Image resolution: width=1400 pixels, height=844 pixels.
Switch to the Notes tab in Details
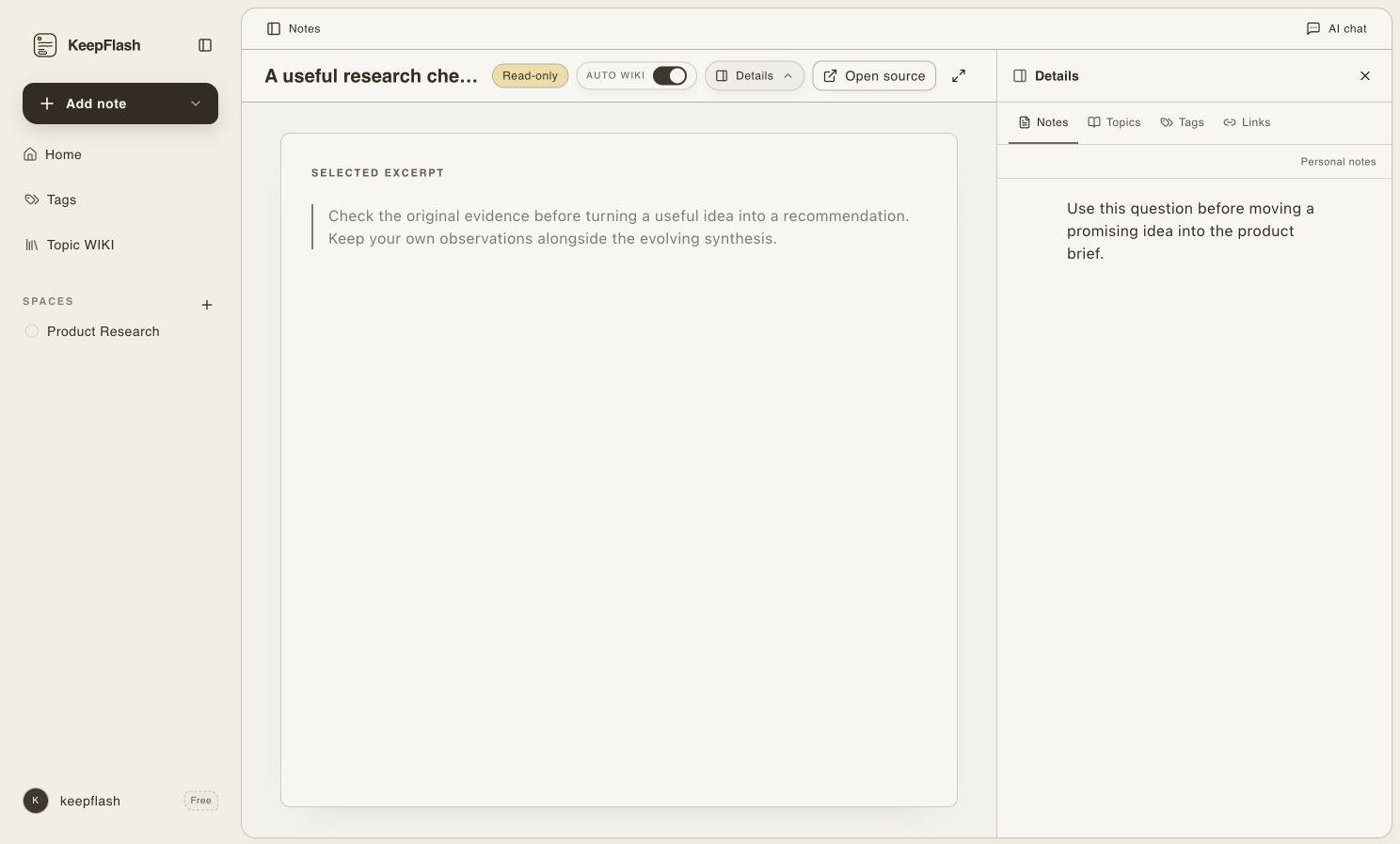[x=1043, y=122]
